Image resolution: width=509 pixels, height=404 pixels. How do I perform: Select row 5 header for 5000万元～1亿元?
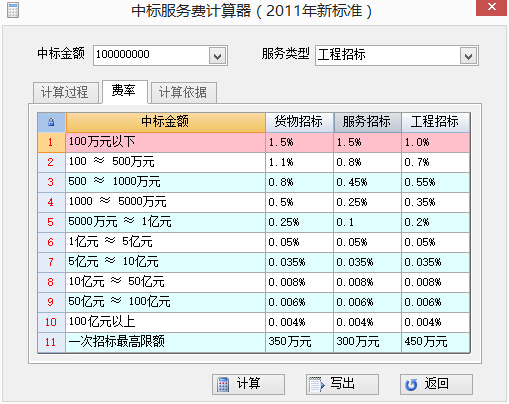51,222
